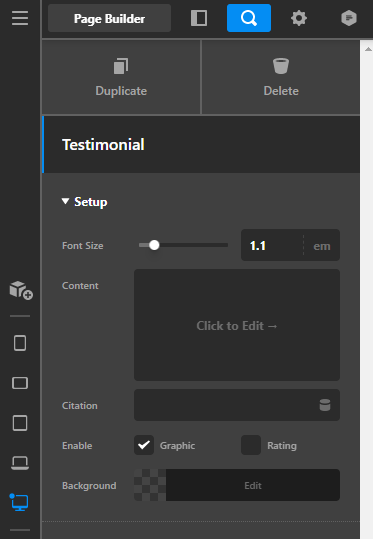Open the add elements cube icon
373x539 pixels.
tap(21, 290)
